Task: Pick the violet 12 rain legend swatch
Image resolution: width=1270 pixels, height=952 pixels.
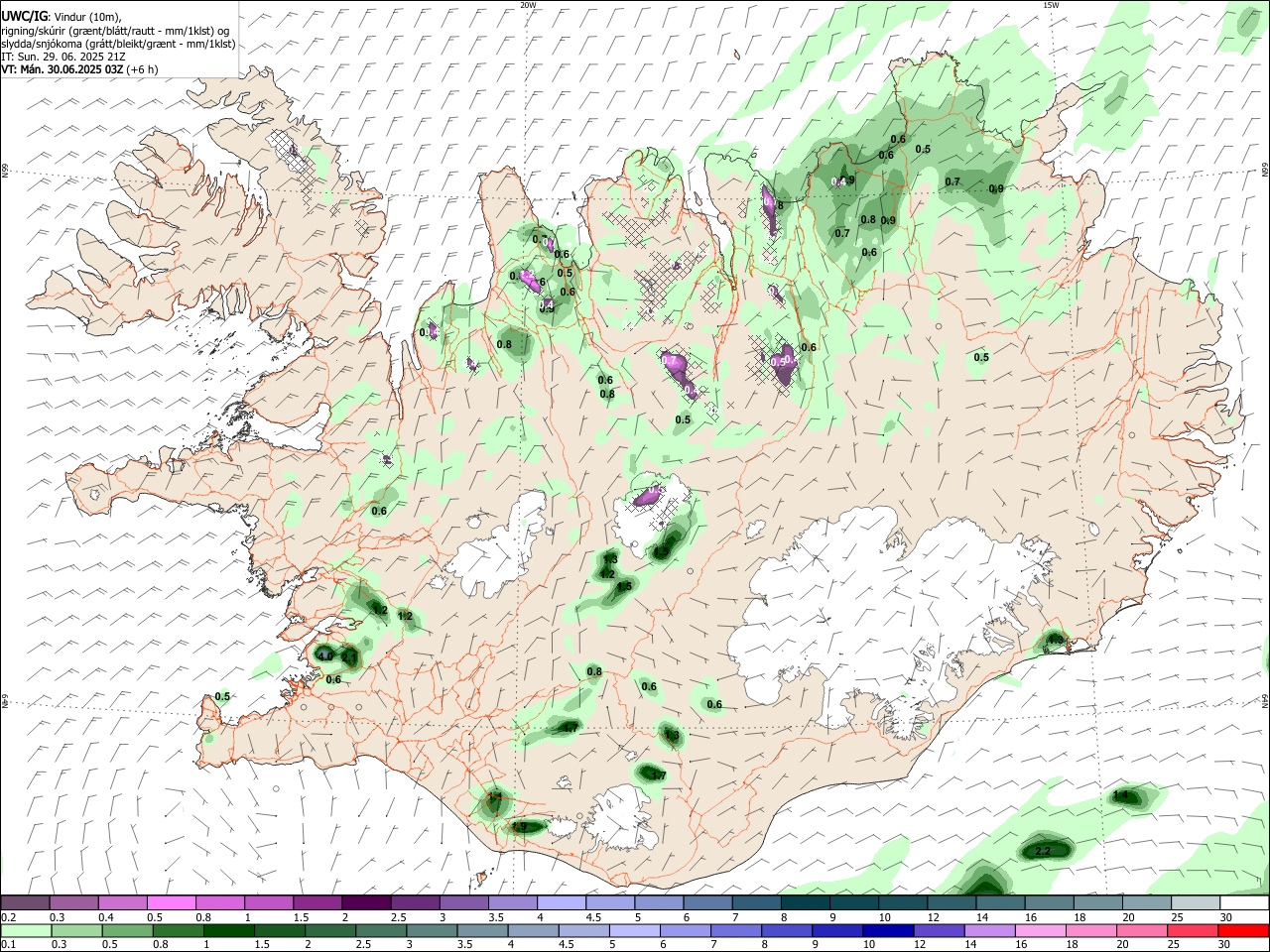Action: pos(939,931)
